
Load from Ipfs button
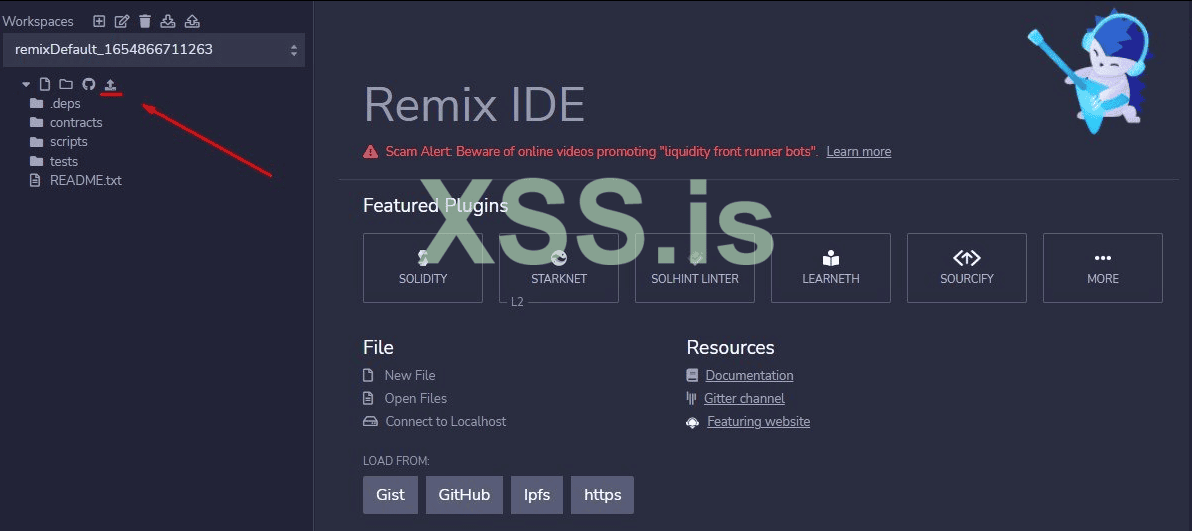537,494
